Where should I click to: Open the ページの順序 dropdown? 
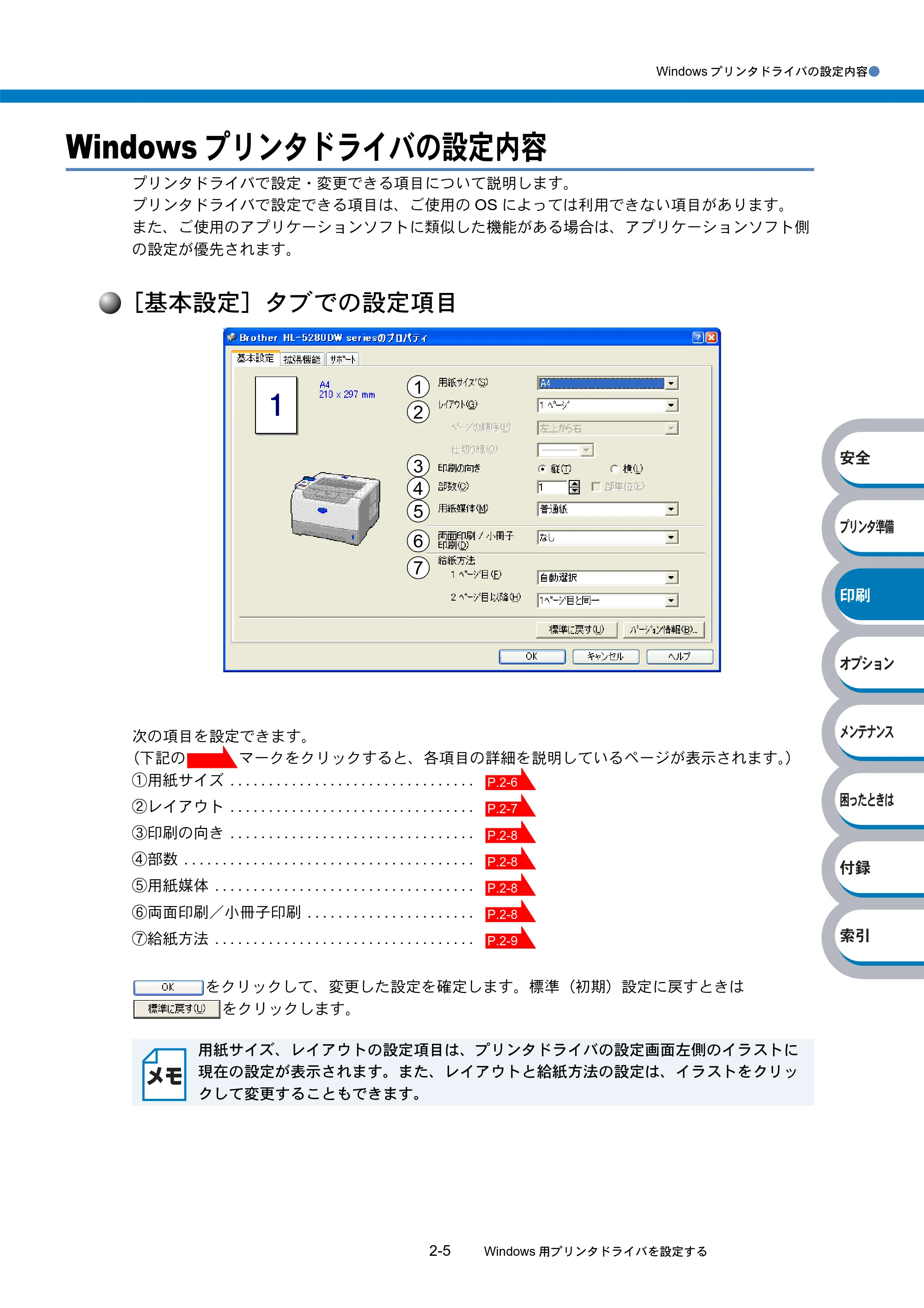pyautogui.click(x=607, y=428)
